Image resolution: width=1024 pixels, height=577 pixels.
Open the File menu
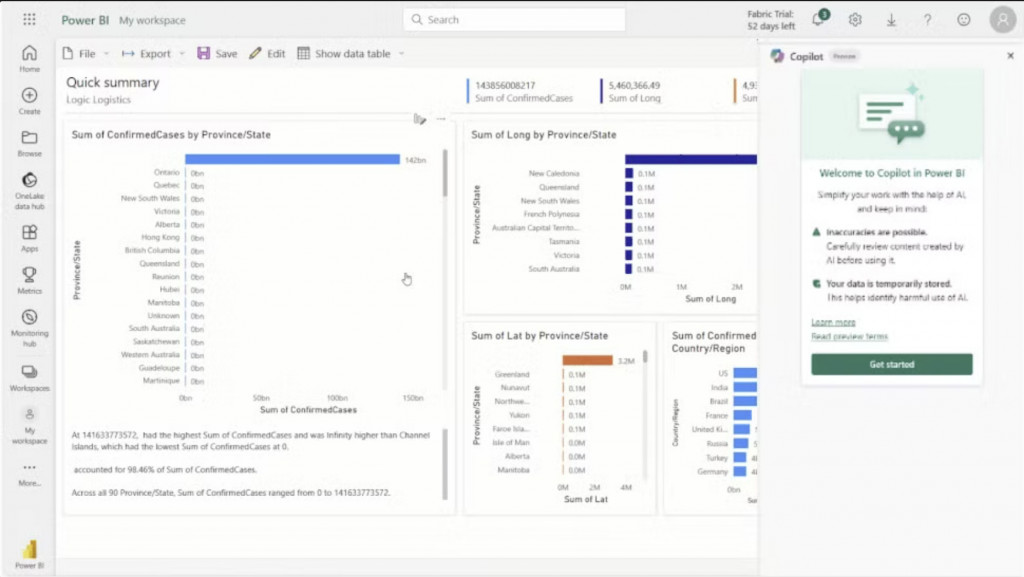tap(80, 54)
